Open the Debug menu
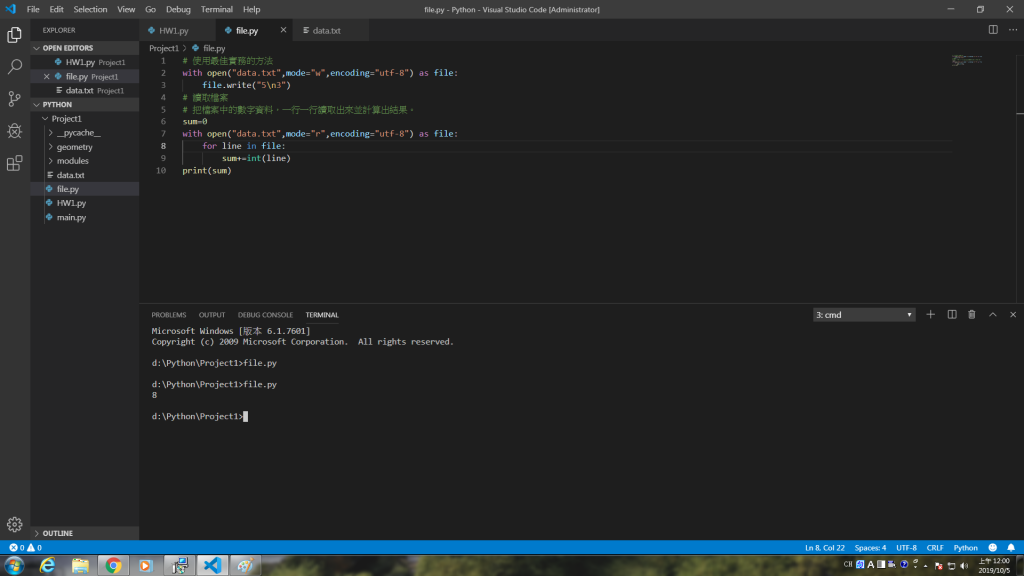Screen dimensions: 1024x576 click(178, 9)
